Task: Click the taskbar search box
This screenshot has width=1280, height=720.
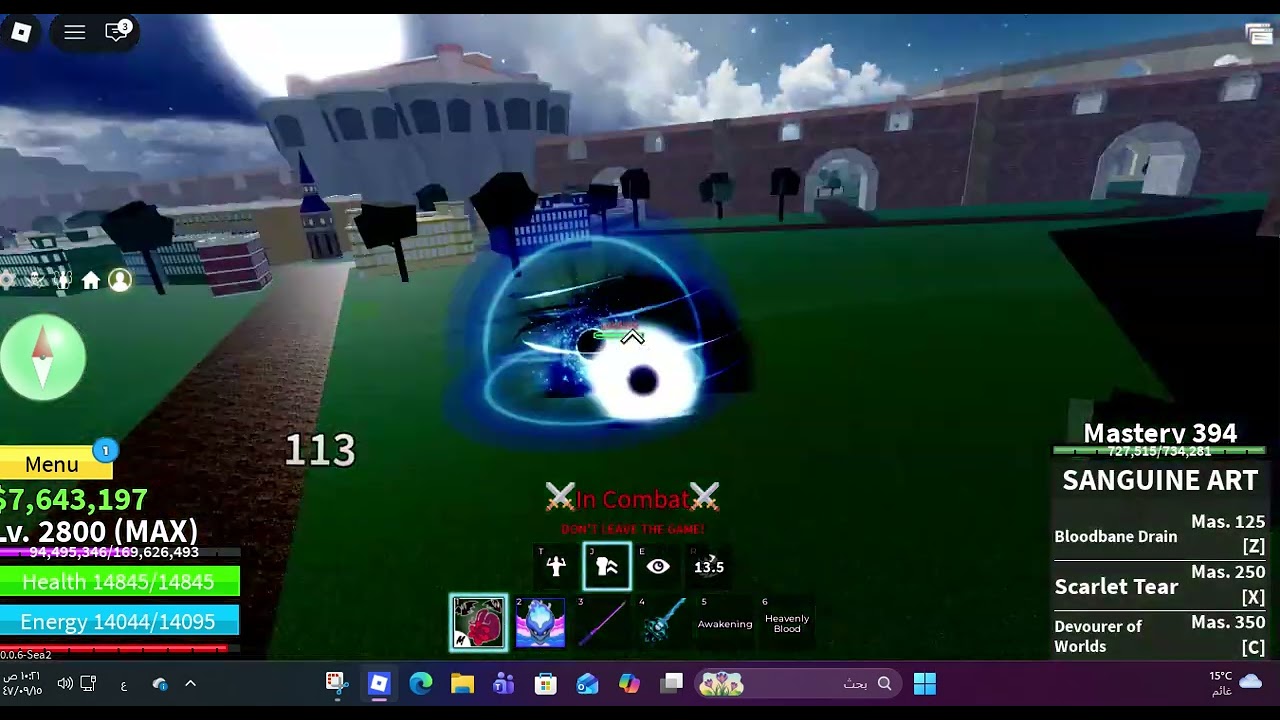Action: point(797,684)
